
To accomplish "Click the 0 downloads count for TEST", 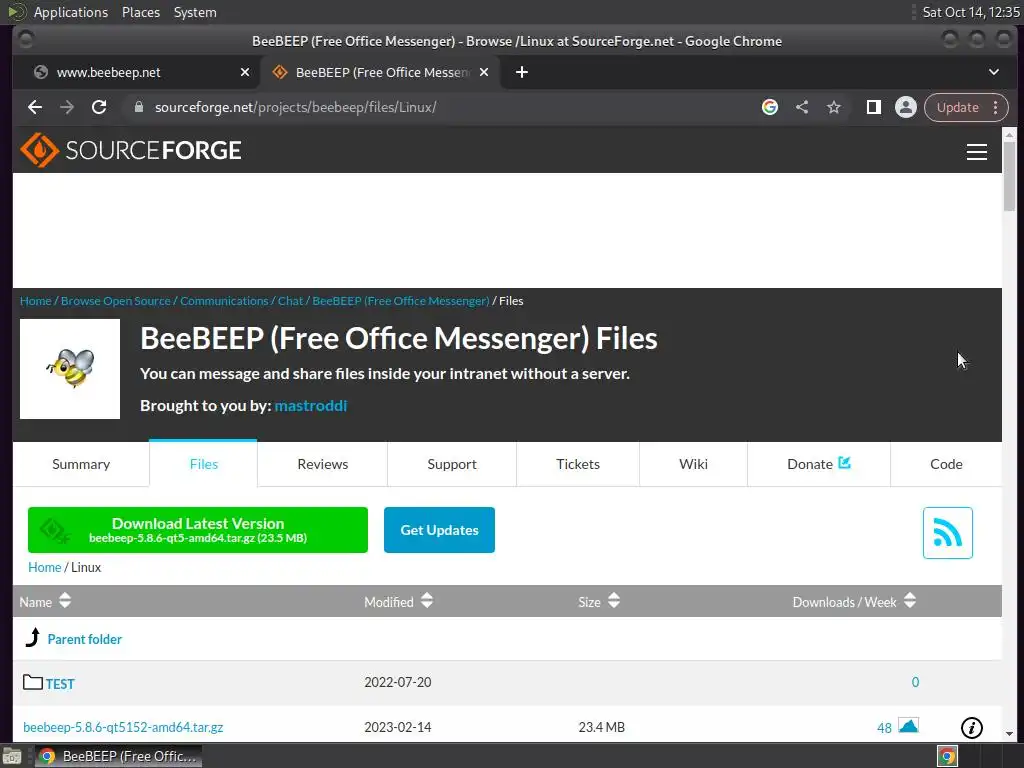I will coord(915,682).
